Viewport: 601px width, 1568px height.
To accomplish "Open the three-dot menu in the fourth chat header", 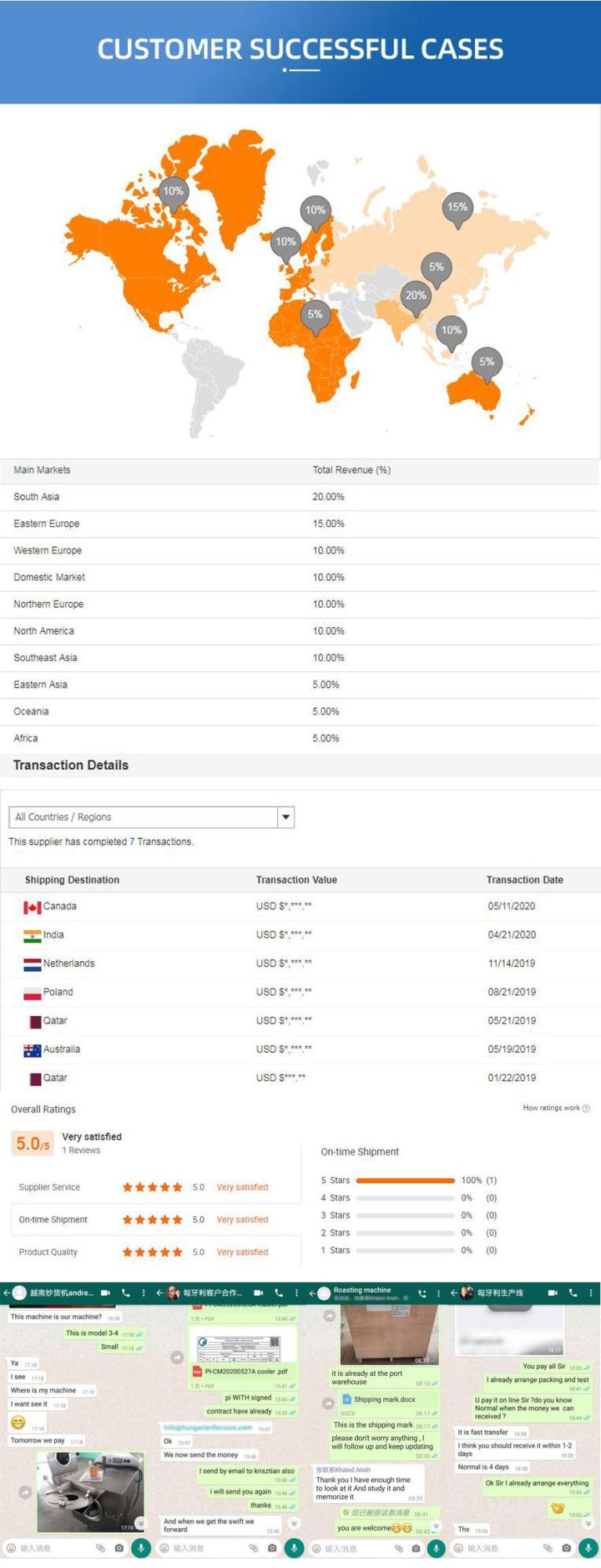I will tap(591, 1293).
